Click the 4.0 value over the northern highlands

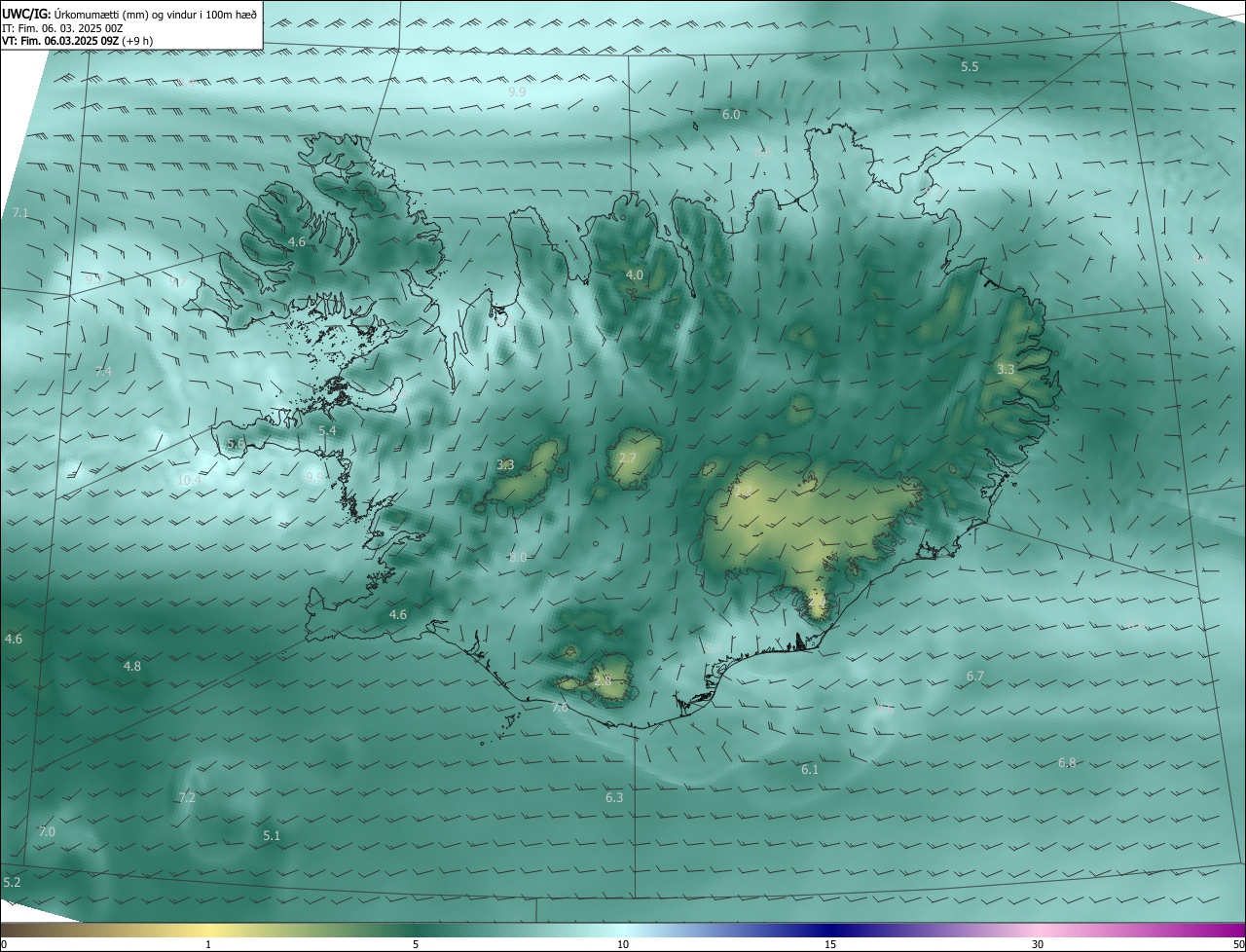pyautogui.click(x=634, y=275)
